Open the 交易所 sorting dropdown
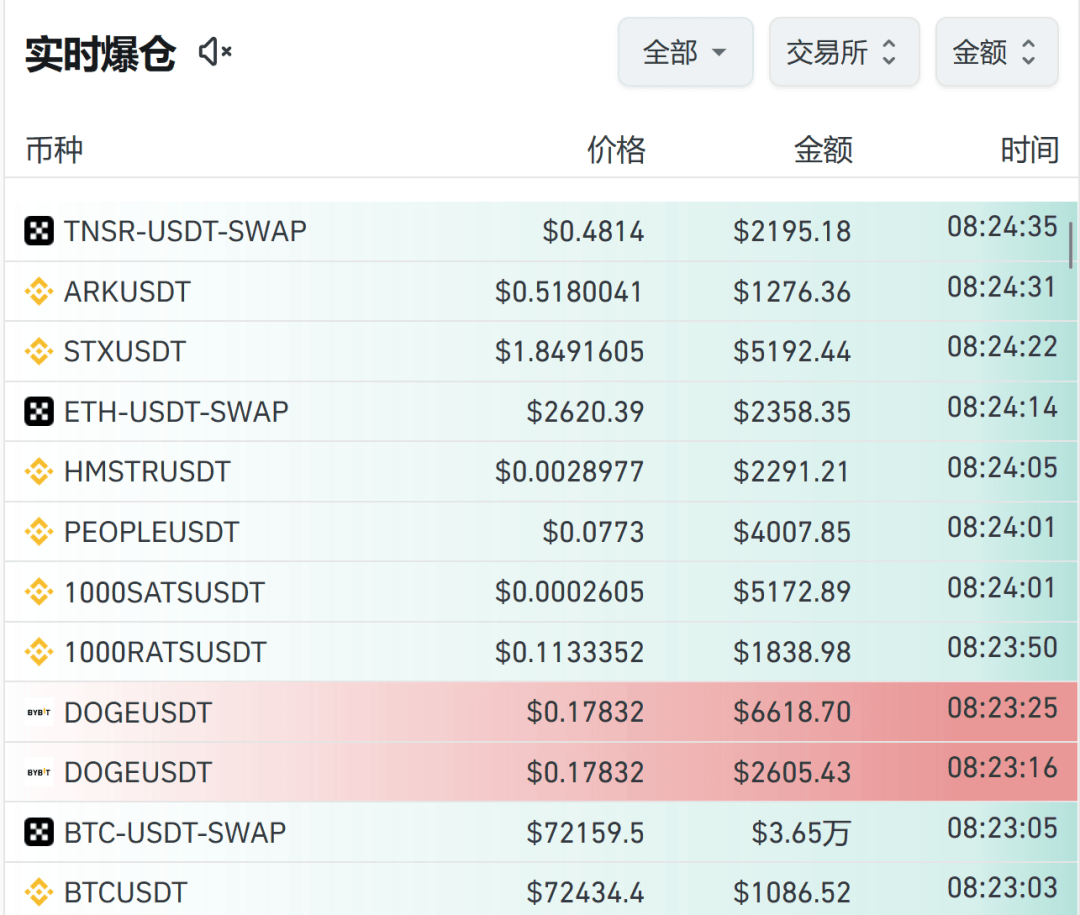1080x915 pixels. point(844,52)
